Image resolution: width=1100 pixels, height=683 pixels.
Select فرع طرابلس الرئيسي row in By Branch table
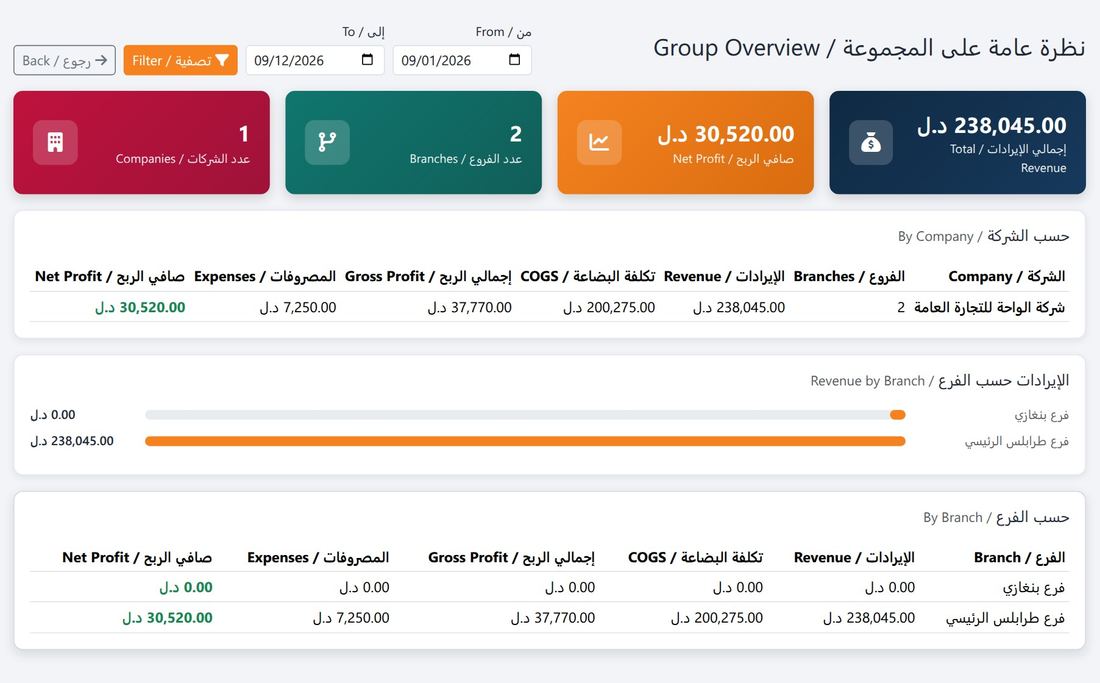pos(549,618)
